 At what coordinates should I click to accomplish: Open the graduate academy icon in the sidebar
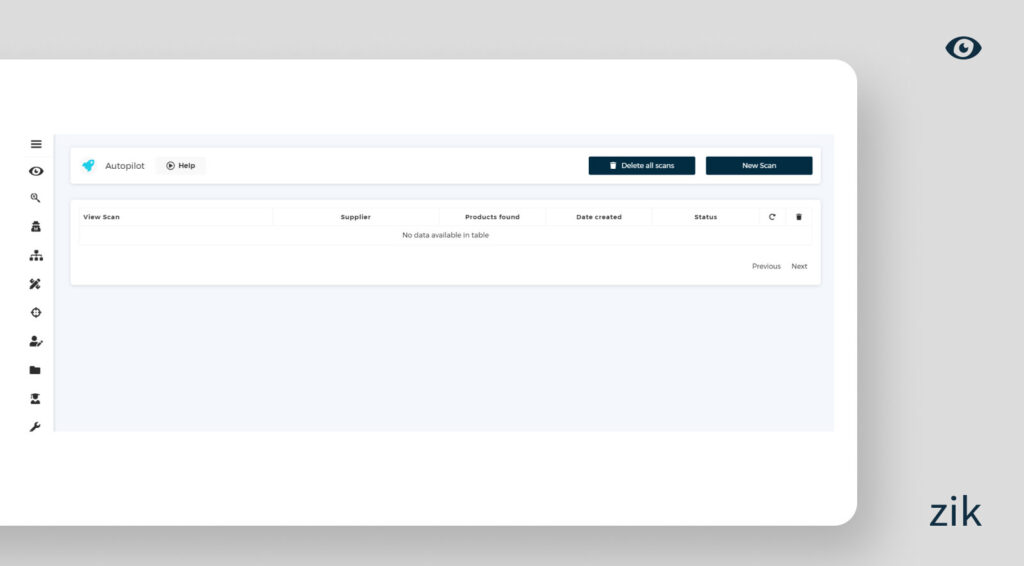(36, 398)
